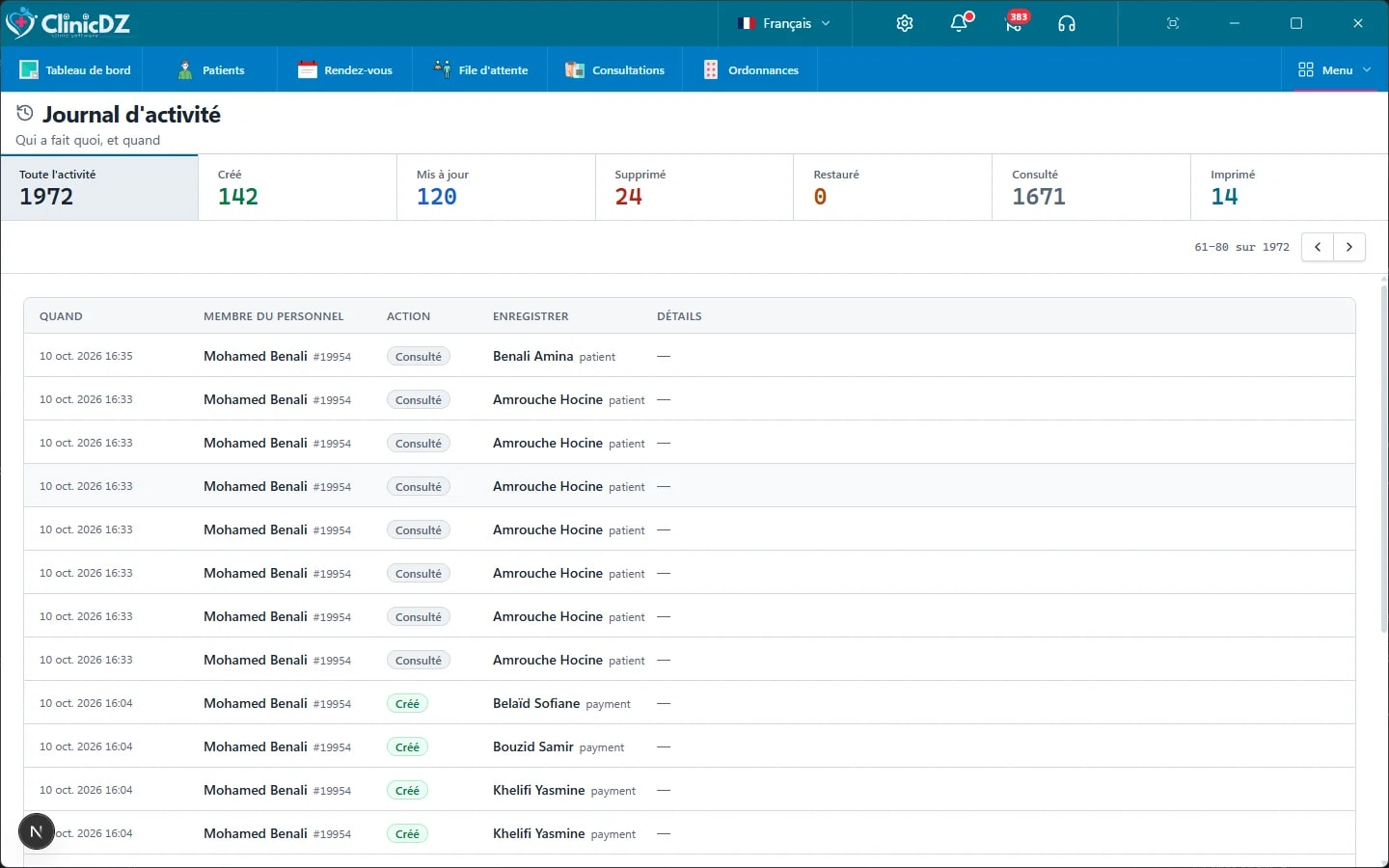Image resolution: width=1389 pixels, height=868 pixels.
Task: Click the screen capture focus icon
Action: [x=1173, y=23]
